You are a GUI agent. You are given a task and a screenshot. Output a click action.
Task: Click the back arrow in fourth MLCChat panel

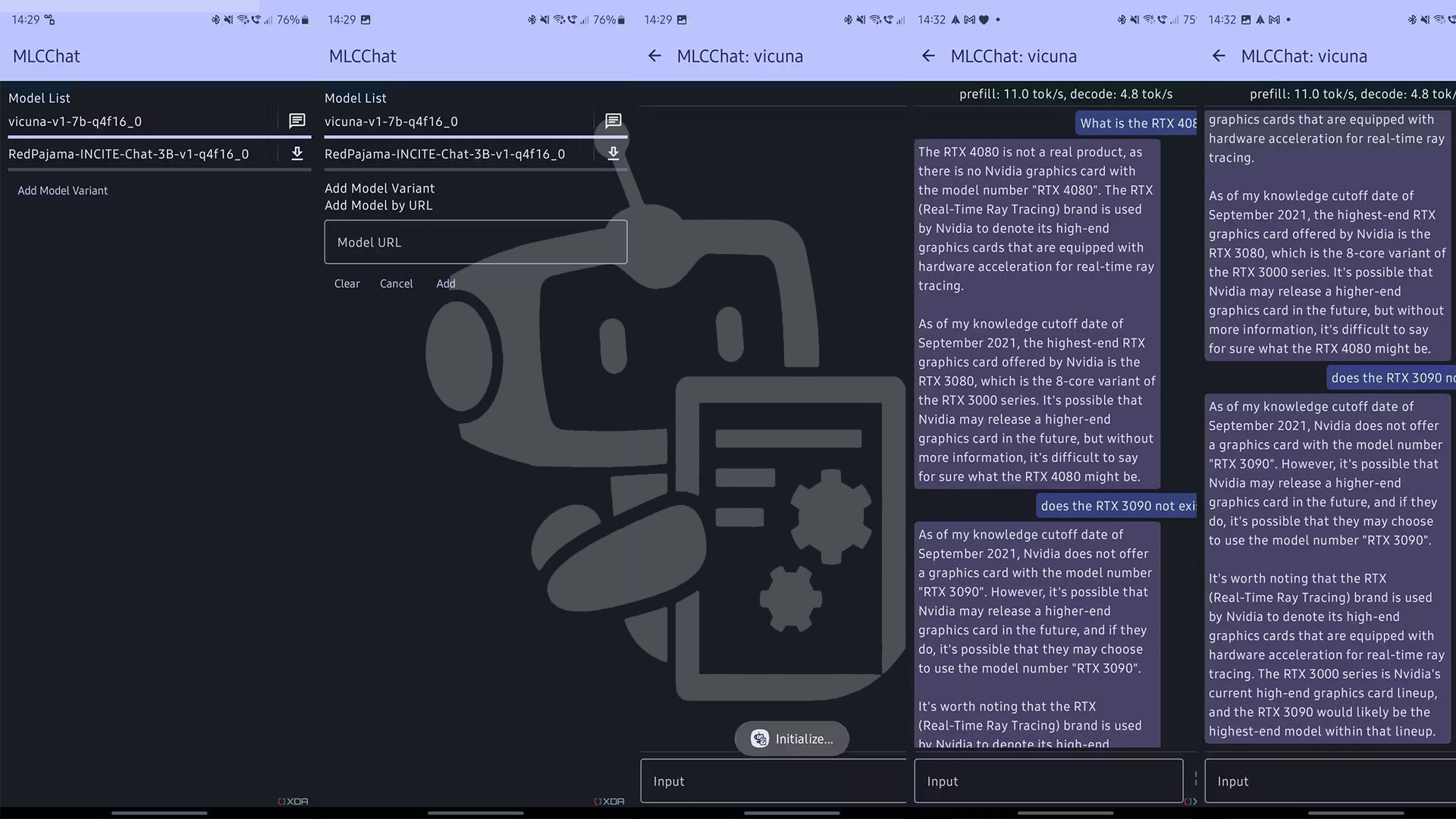pos(928,55)
